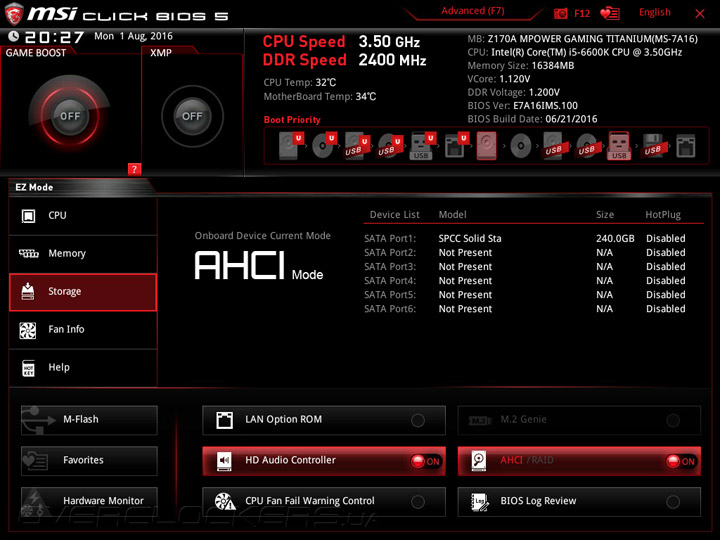Click the Mon 1 Aug, 2016 date

[x=134, y=36]
